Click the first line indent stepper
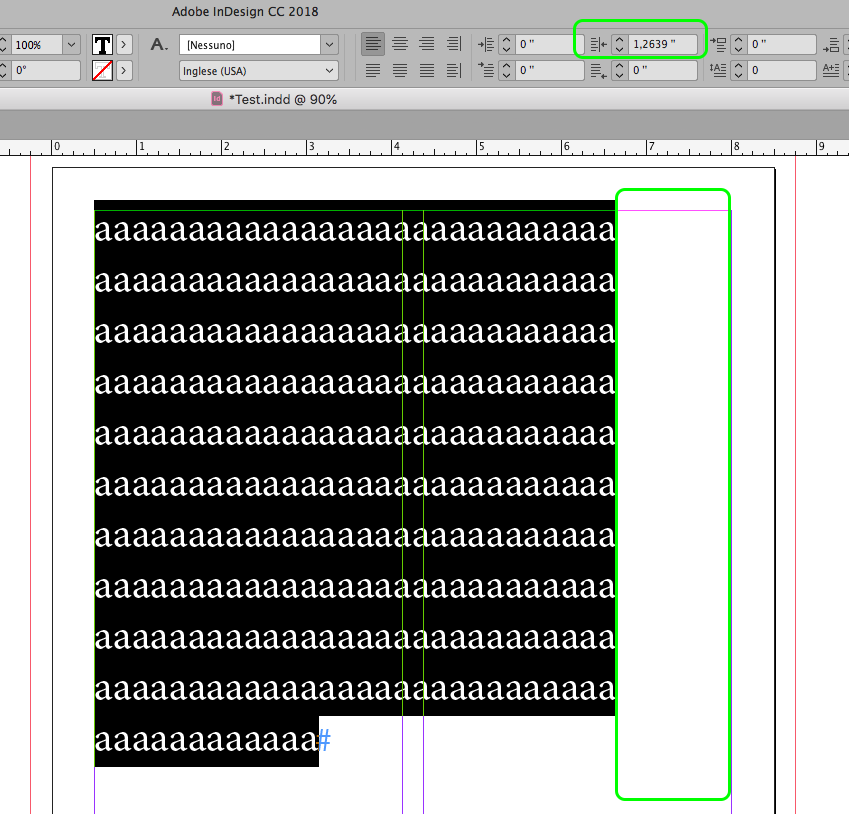Image resolution: width=849 pixels, height=814 pixels. click(x=506, y=70)
